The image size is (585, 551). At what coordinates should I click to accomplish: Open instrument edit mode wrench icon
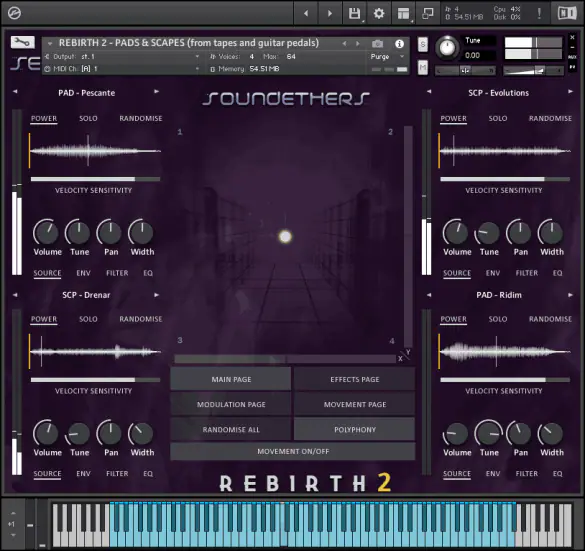point(22,42)
